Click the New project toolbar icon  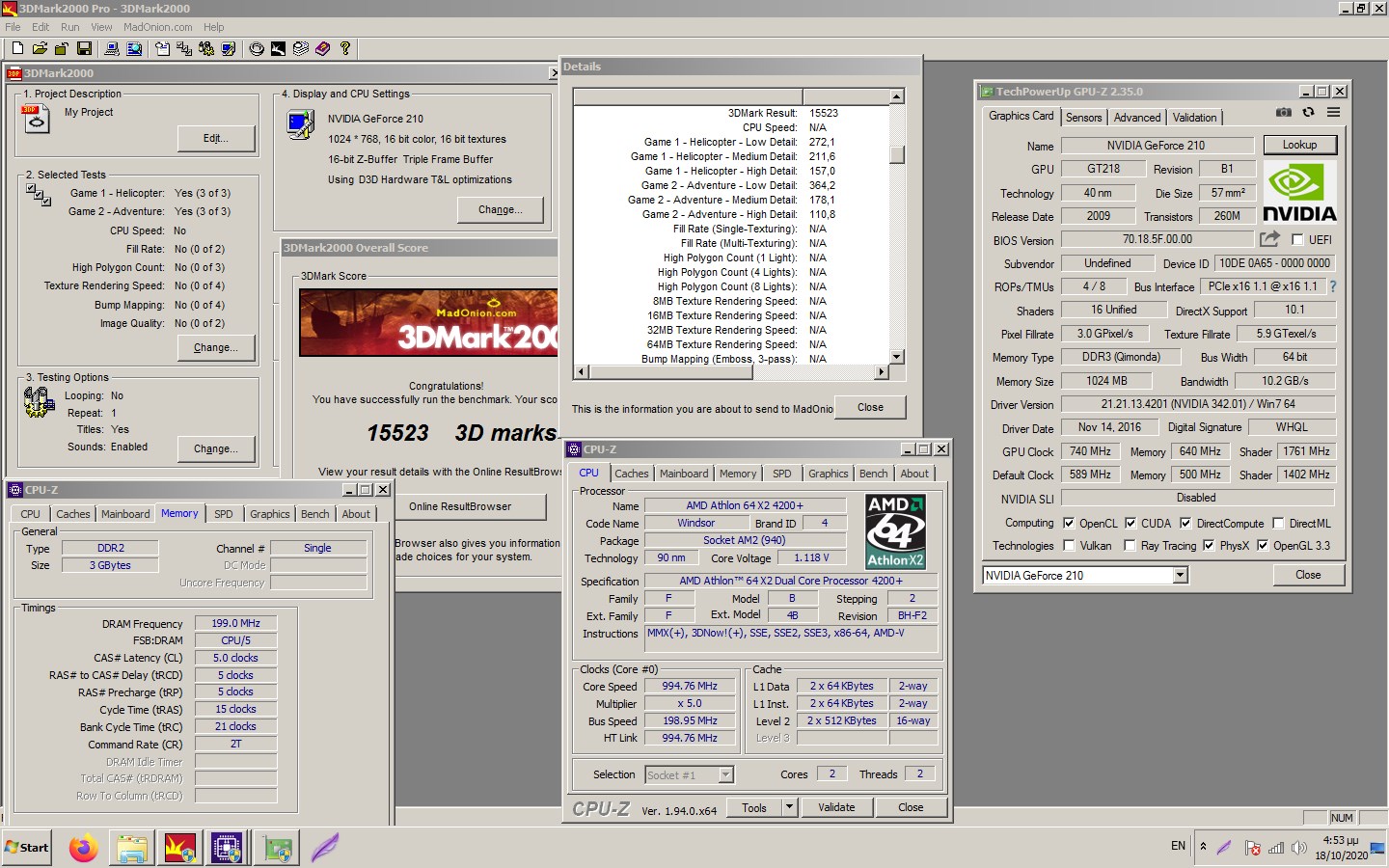tap(17, 48)
